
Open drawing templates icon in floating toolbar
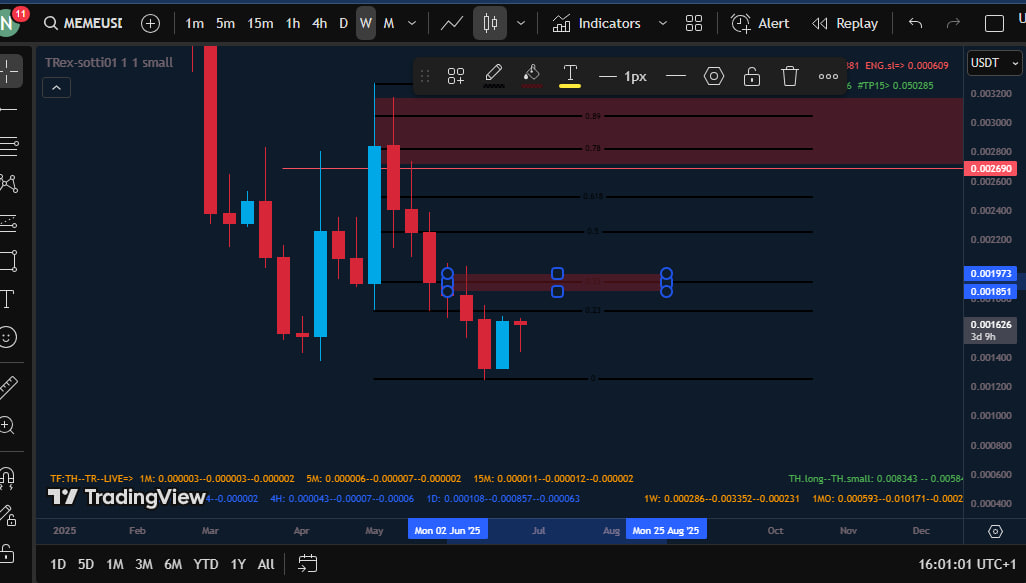tap(456, 77)
